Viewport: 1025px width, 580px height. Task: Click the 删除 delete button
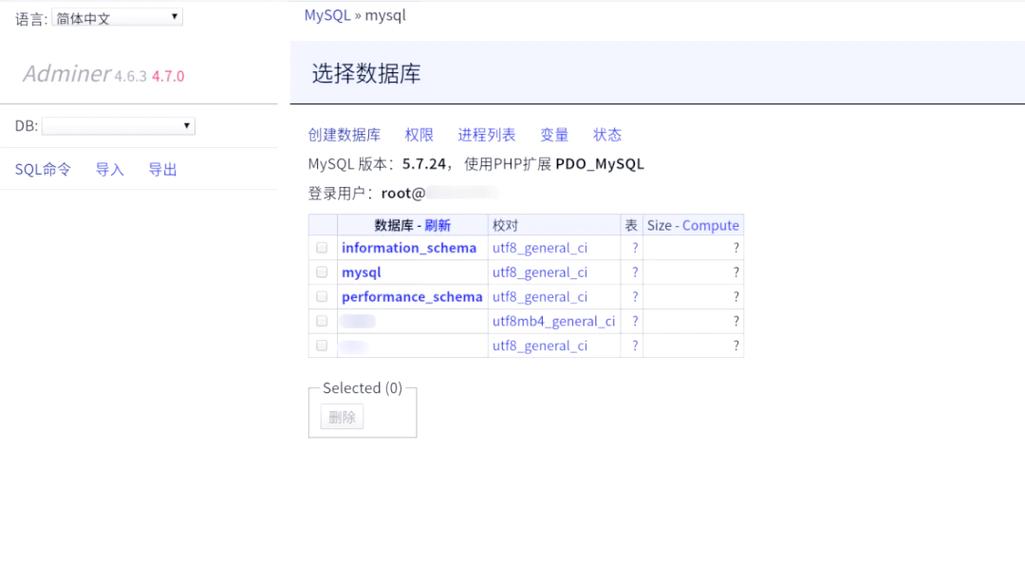tap(342, 417)
